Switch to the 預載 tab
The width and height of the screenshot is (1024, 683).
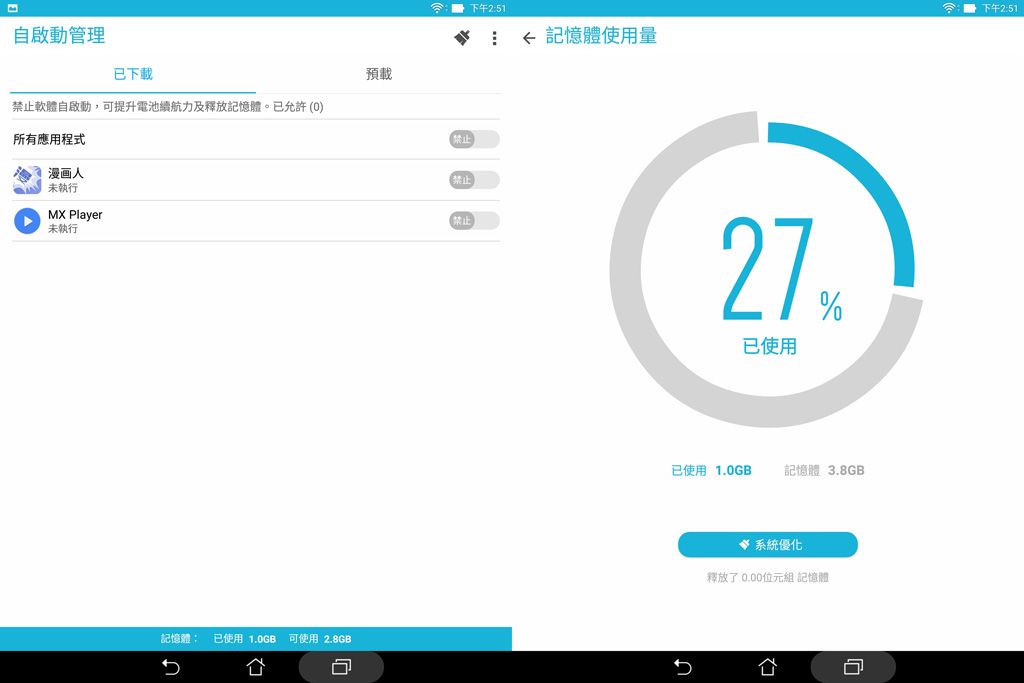(x=379, y=74)
